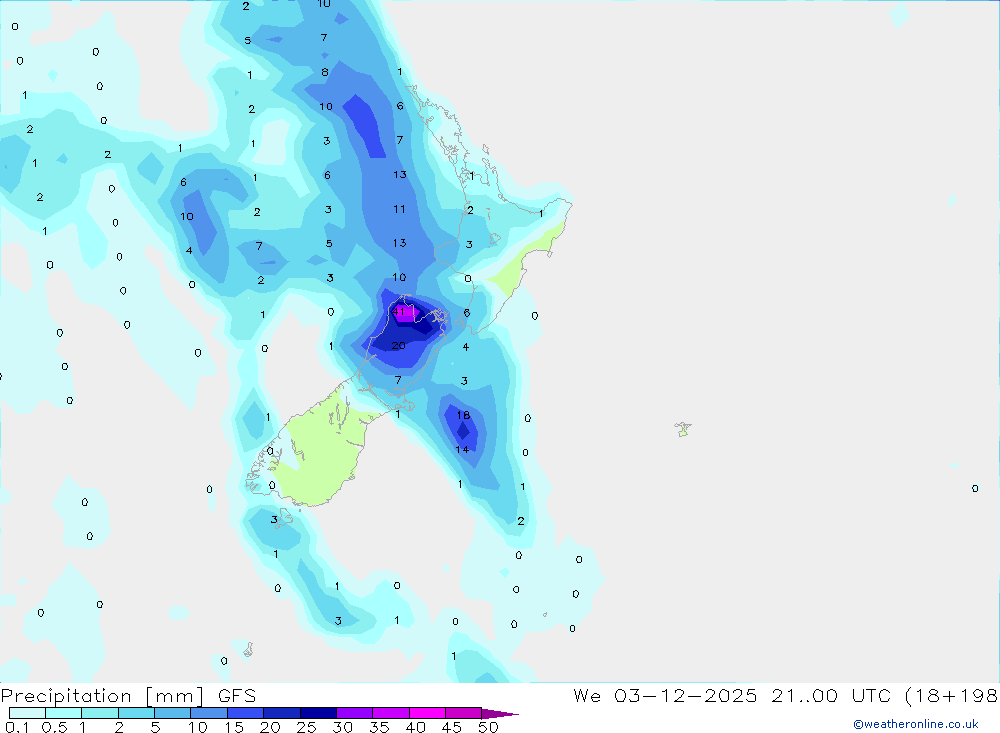Pick the 30–35 mm legend swatch

(x=355, y=713)
